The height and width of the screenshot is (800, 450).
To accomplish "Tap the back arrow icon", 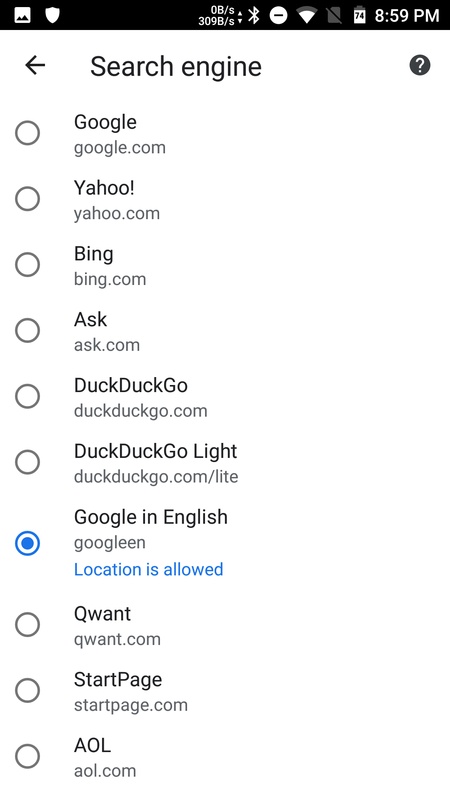I will pos(35,65).
